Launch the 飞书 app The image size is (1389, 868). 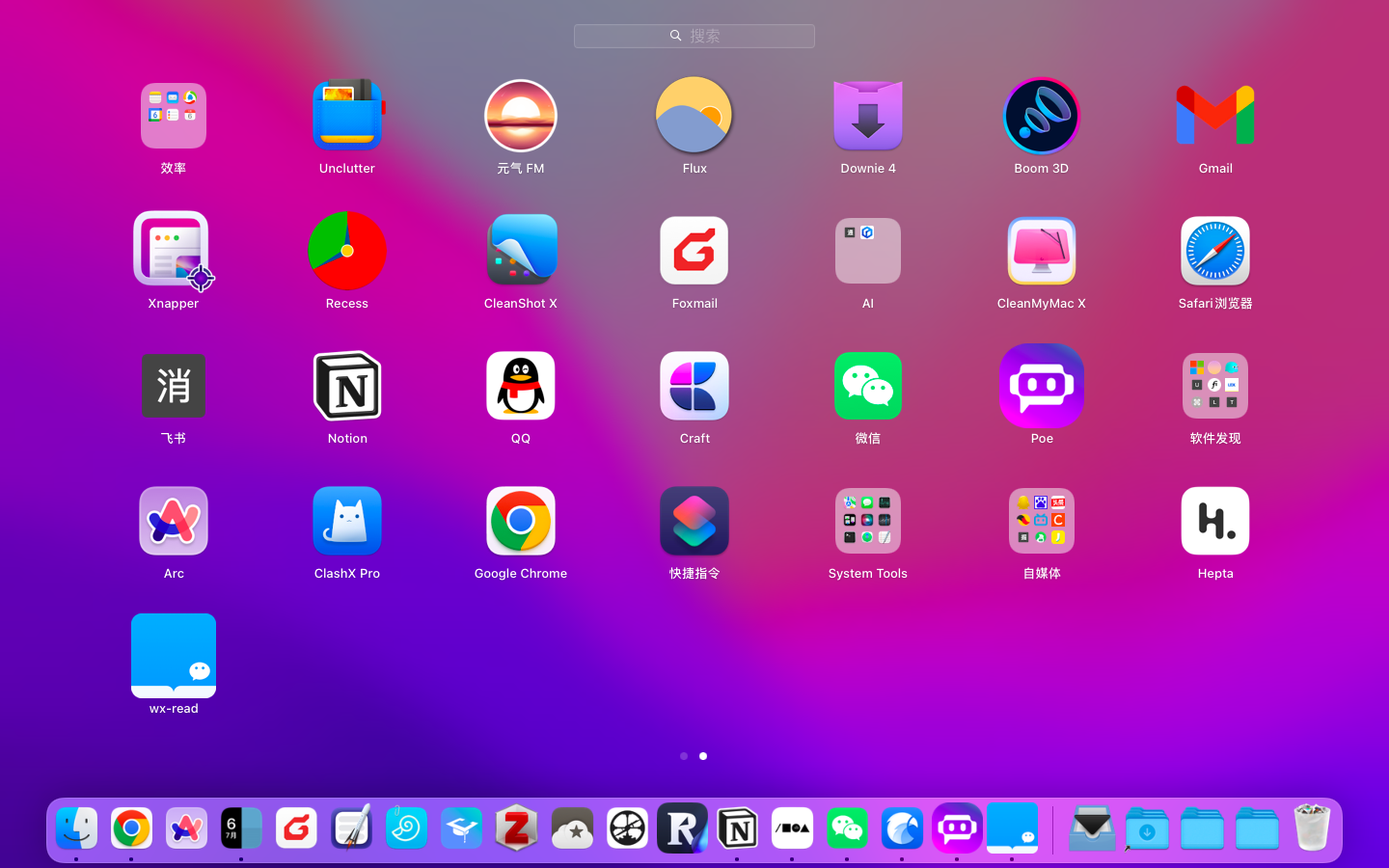coord(174,386)
